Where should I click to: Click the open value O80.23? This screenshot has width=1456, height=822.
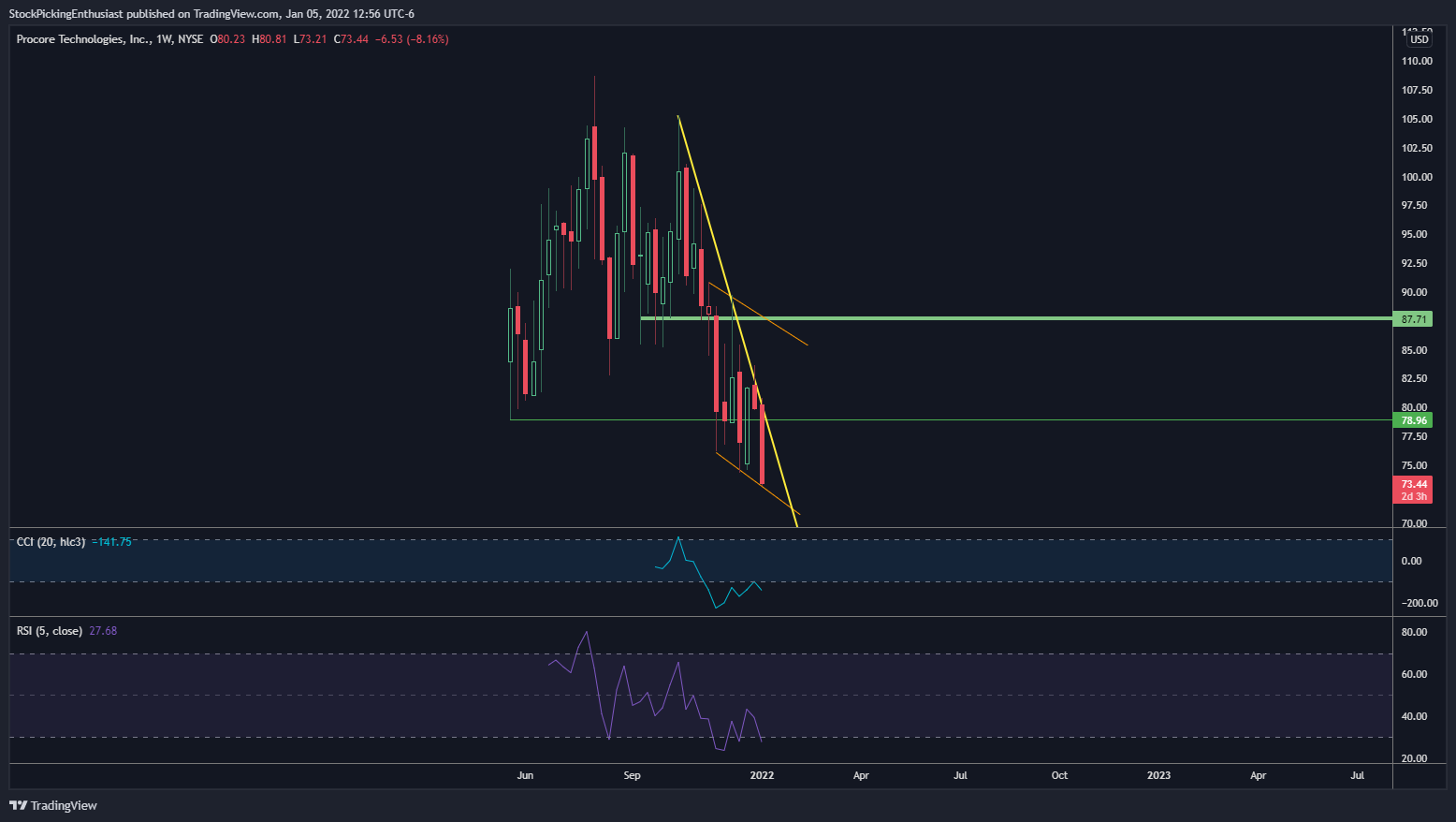pos(227,39)
